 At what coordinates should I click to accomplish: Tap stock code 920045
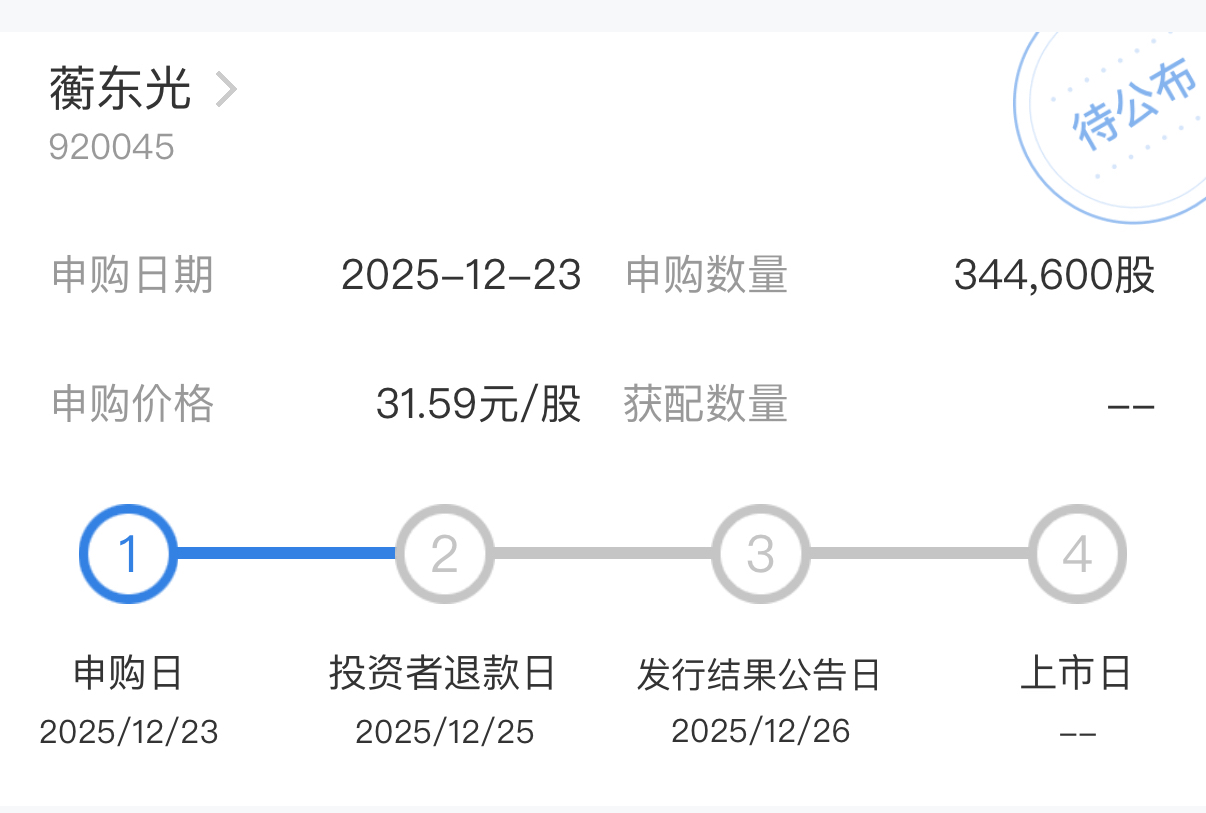point(112,147)
